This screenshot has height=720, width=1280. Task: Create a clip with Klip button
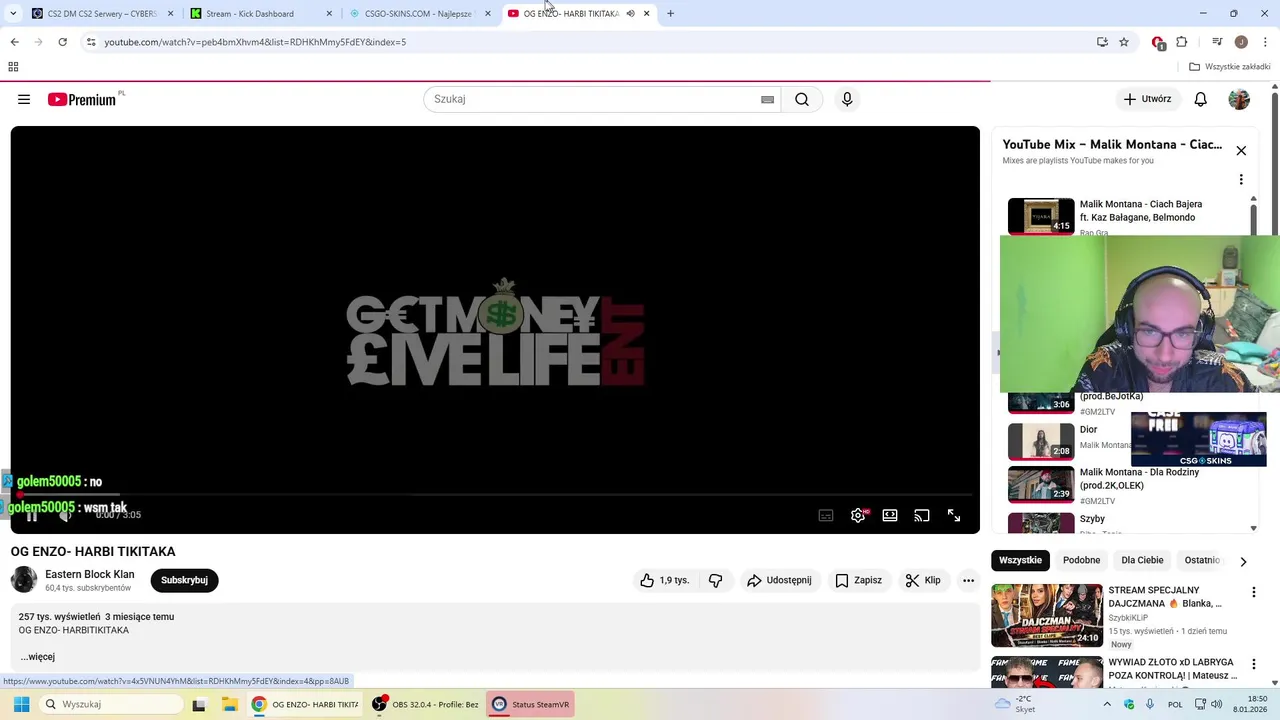point(923,580)
